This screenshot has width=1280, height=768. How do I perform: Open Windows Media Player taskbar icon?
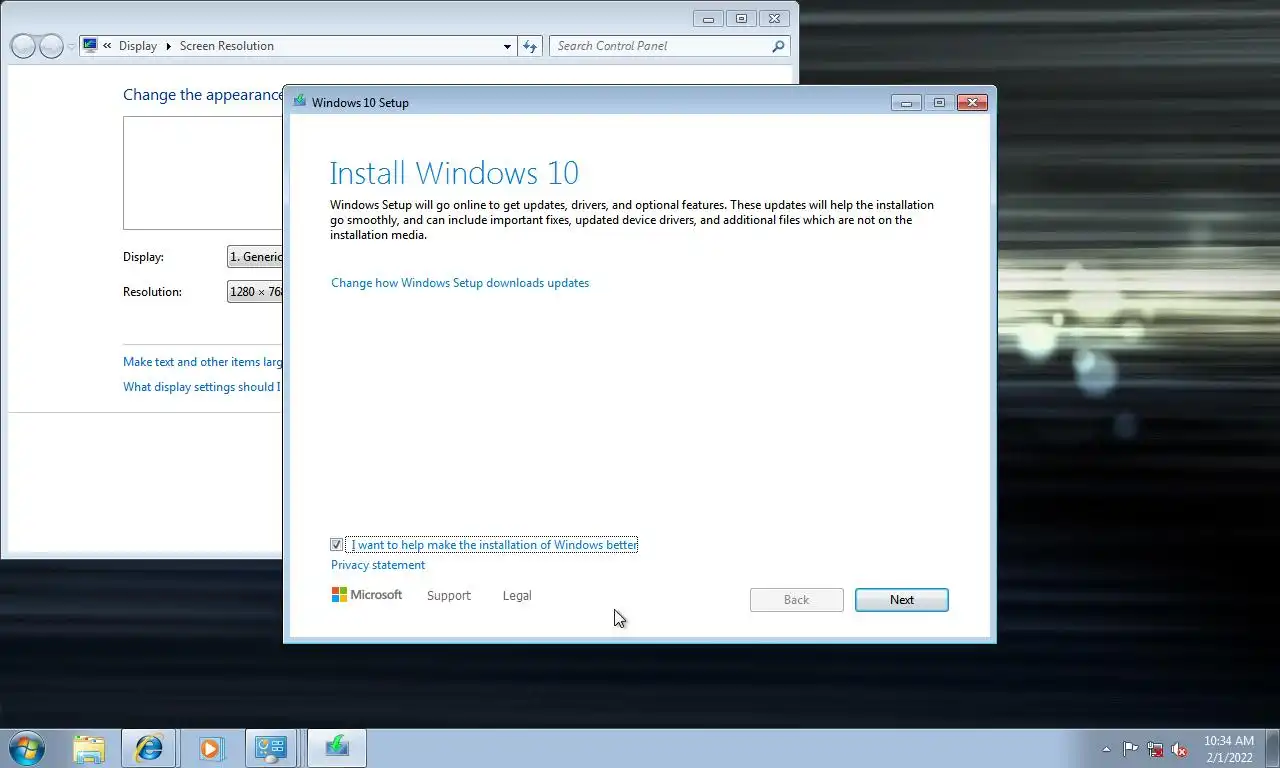click(211, 748)
